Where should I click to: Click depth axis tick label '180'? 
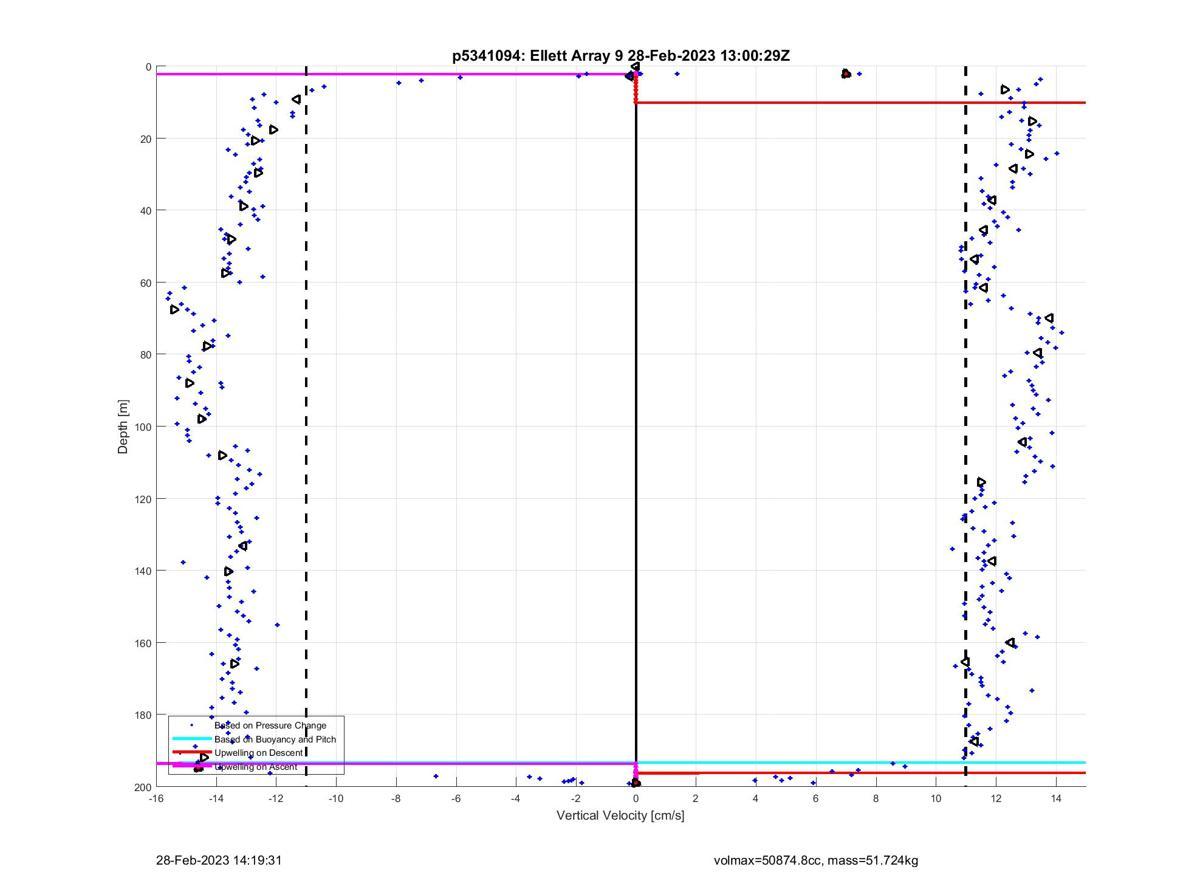[142, 715]
